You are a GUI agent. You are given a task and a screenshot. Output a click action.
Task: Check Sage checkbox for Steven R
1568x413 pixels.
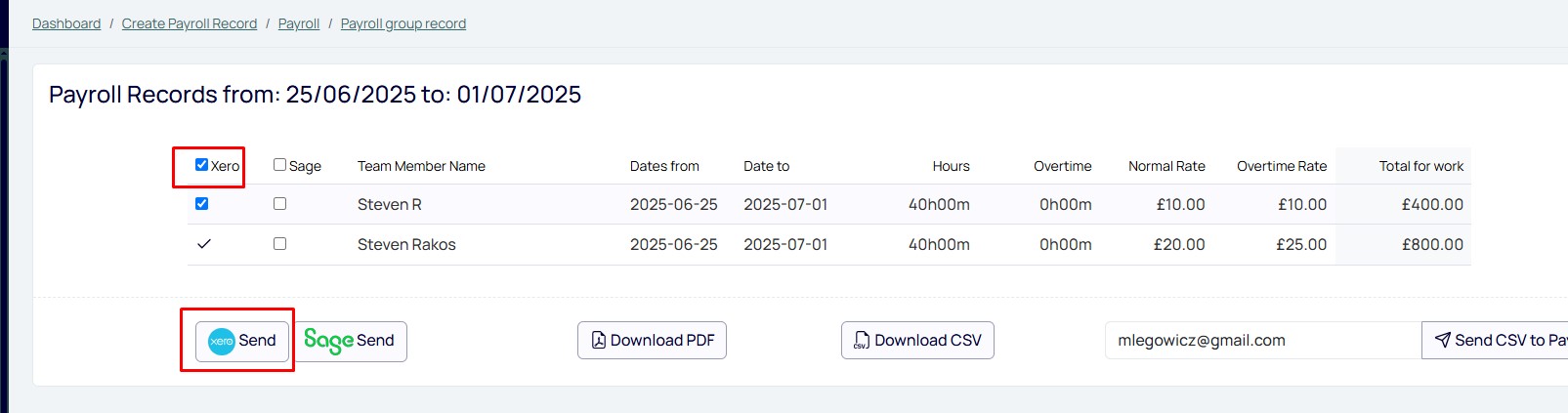(x=279, y=204)
